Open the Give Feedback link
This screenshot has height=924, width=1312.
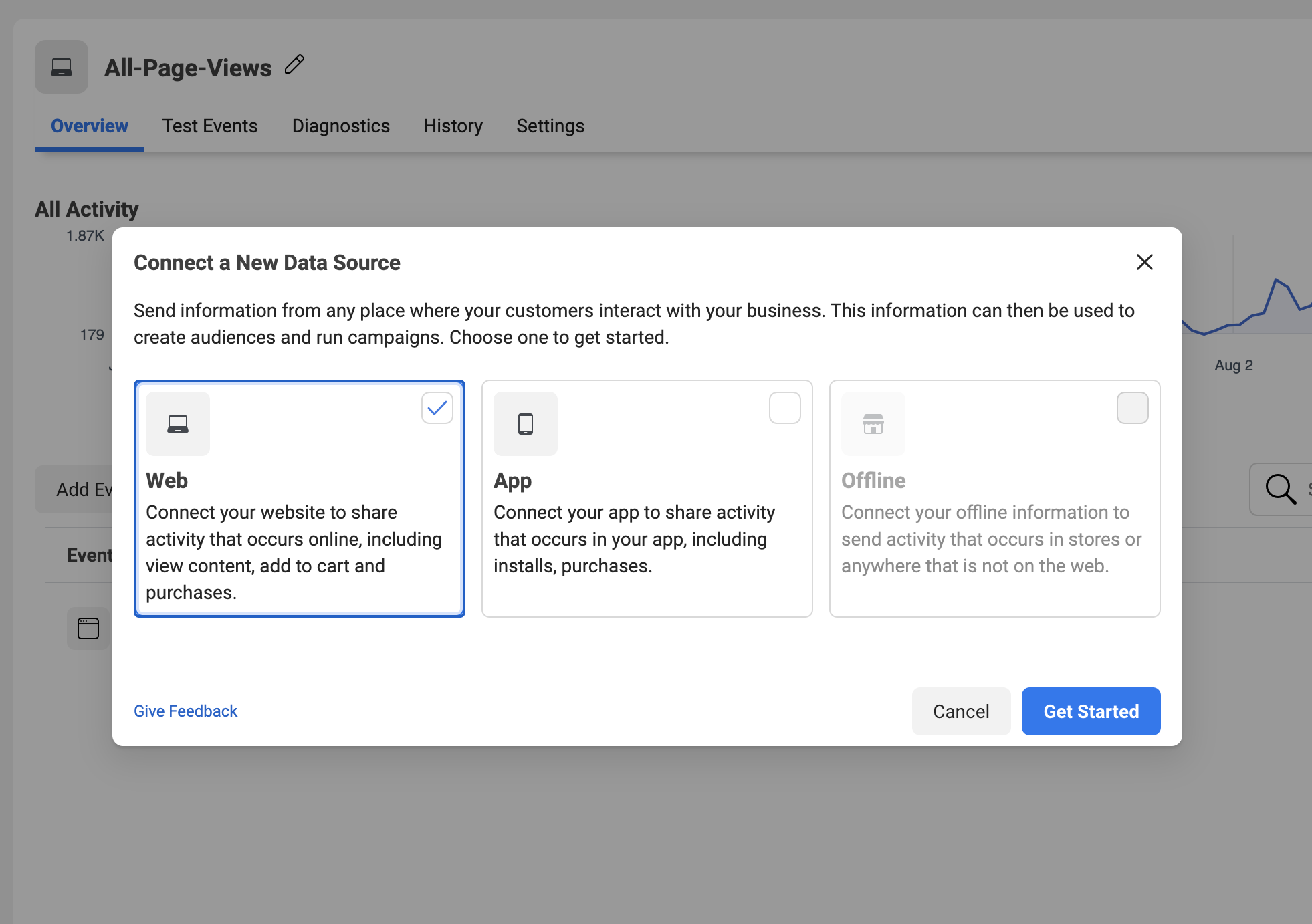point(186,711)
